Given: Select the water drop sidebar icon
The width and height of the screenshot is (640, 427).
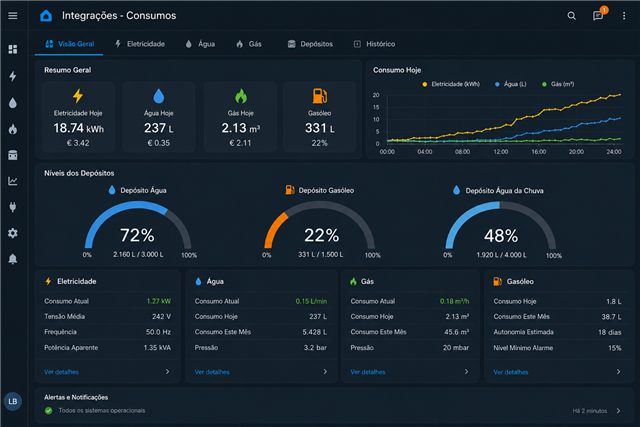Looking at the screenshot, I should pos(13,103).
